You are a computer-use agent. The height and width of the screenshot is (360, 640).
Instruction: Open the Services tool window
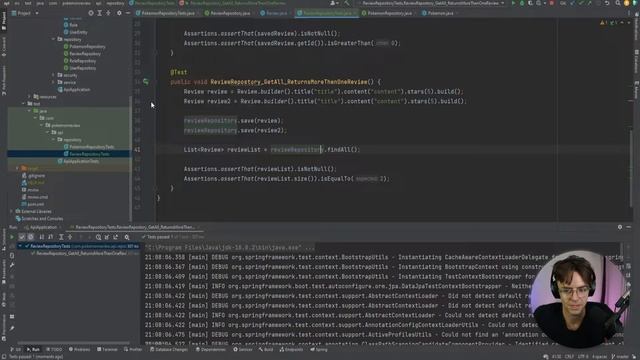pyautogui.click(x=243, y=349)
